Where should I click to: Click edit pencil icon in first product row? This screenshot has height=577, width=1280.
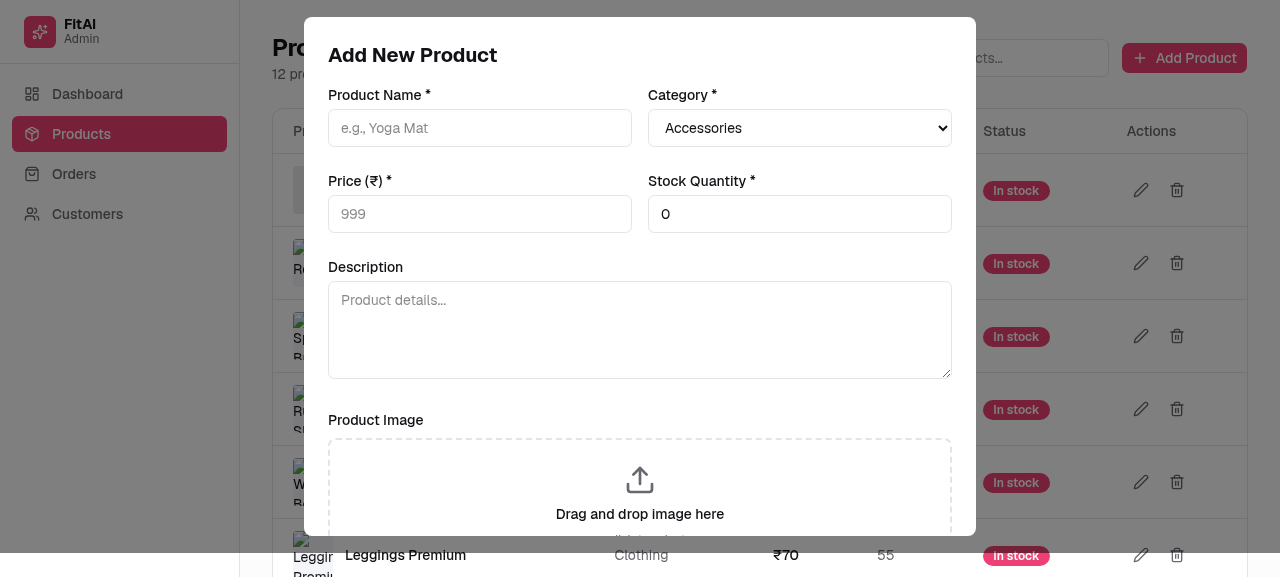(x=1141, y=190)
